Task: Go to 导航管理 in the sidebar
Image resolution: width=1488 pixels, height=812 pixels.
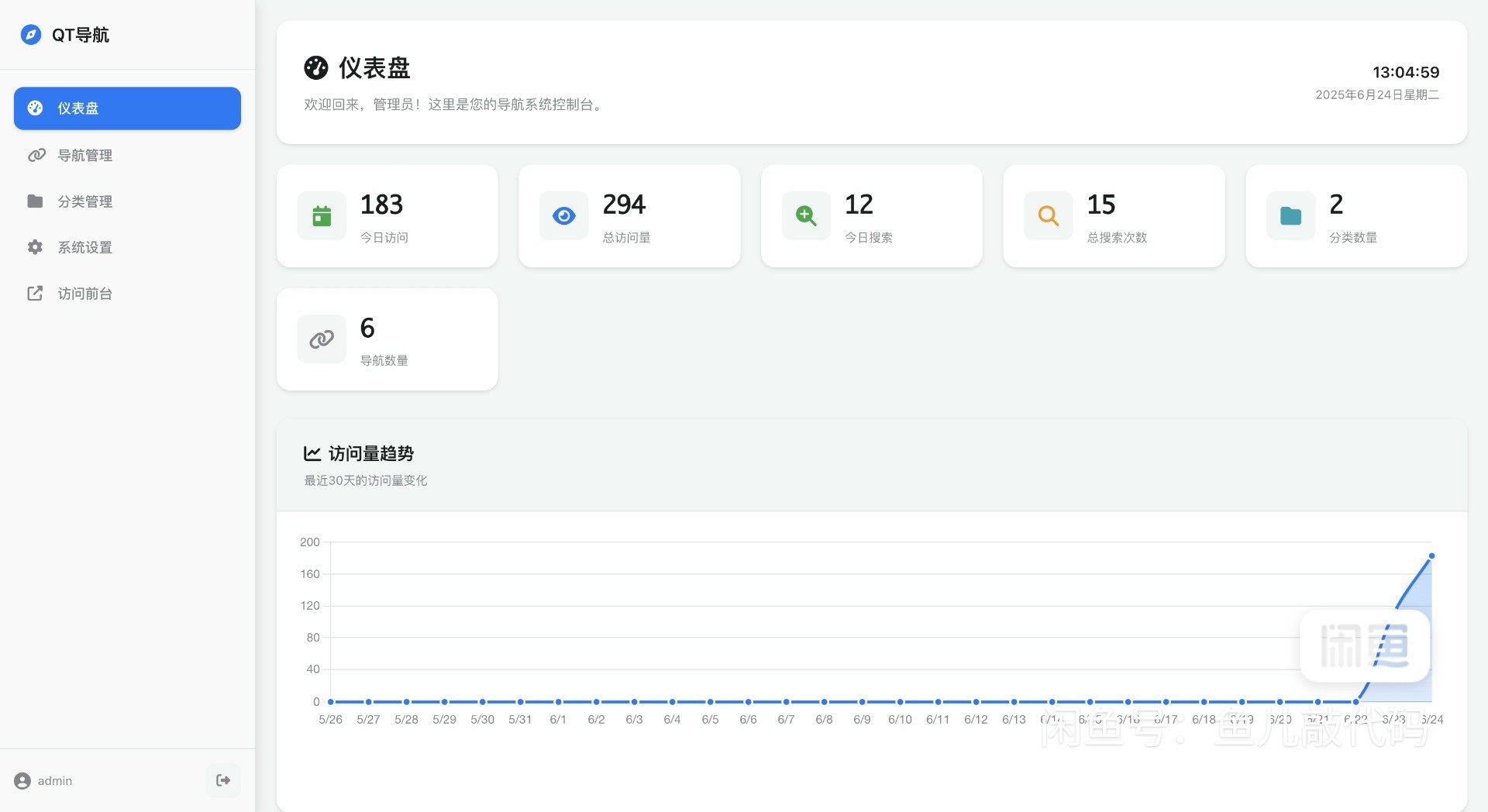Action: [x=84, y=156]
